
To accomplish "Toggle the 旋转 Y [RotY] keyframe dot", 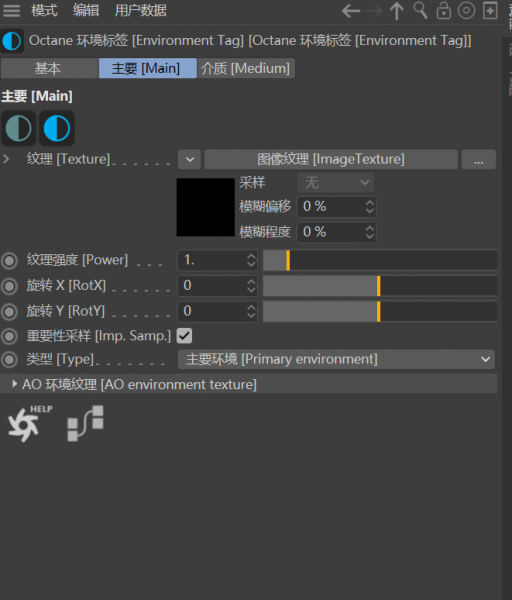I will (x=10, y=312).
